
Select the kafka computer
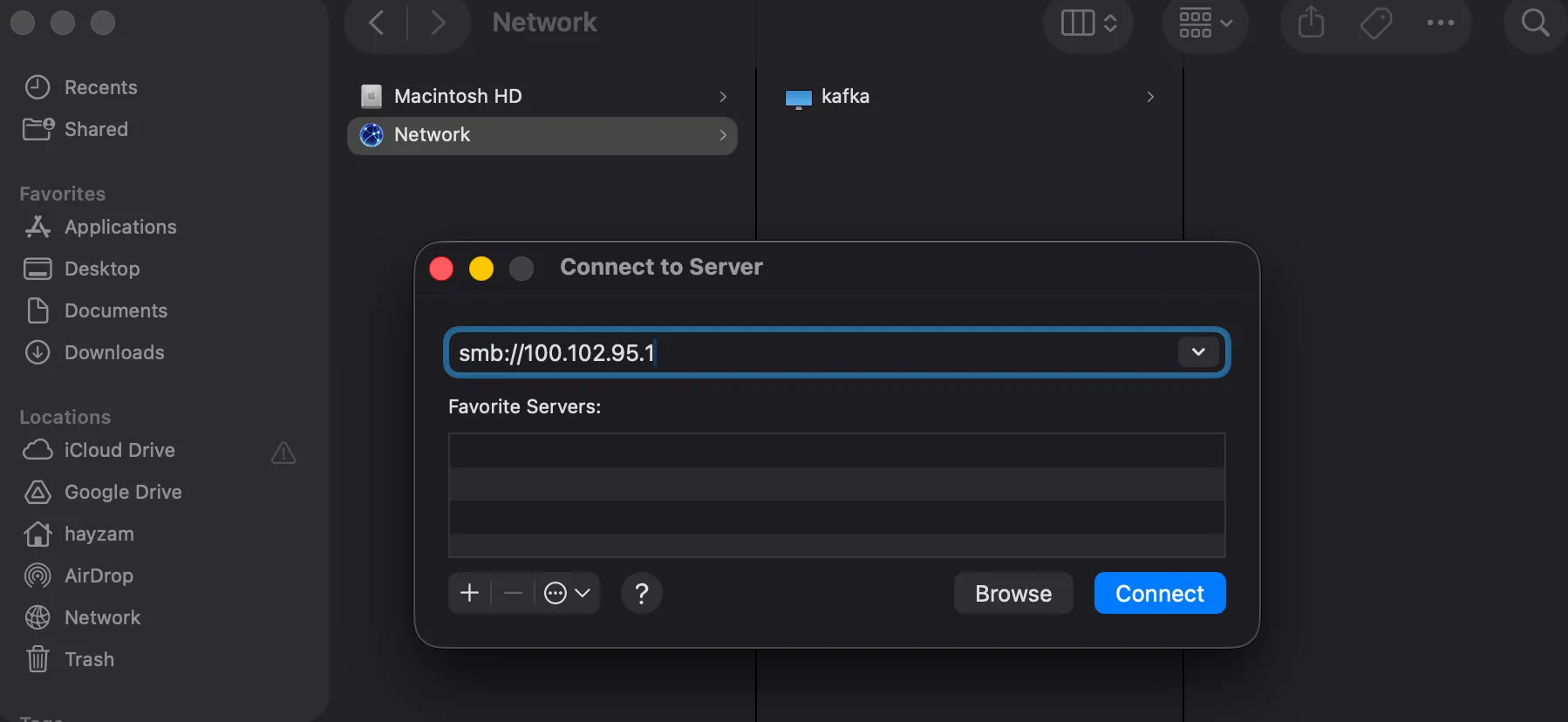pyautogui.click(x=970, y=96)
